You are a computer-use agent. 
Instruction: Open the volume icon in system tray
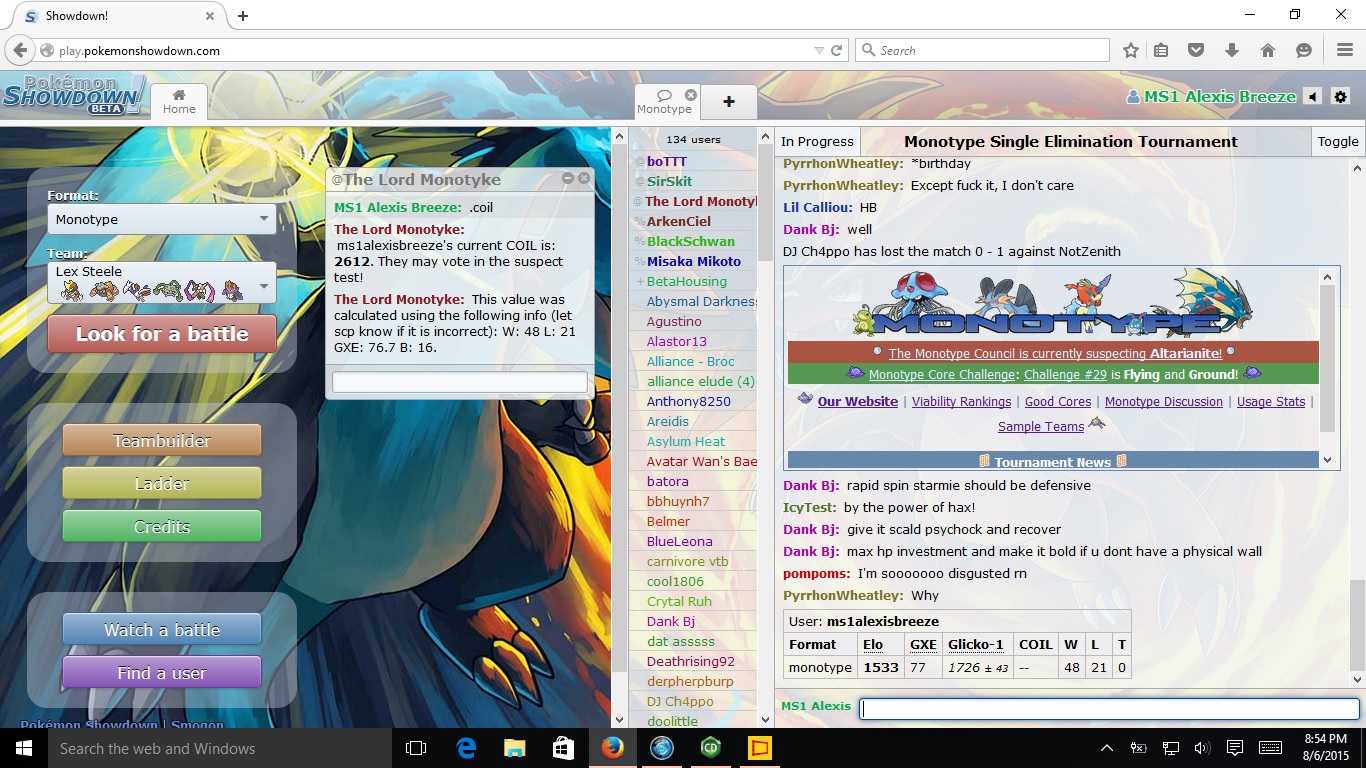(1201, 748)
